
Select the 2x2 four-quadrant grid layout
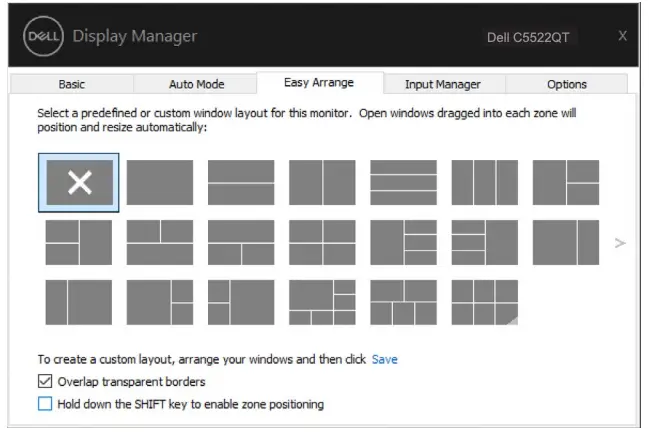tap(322, 242)
